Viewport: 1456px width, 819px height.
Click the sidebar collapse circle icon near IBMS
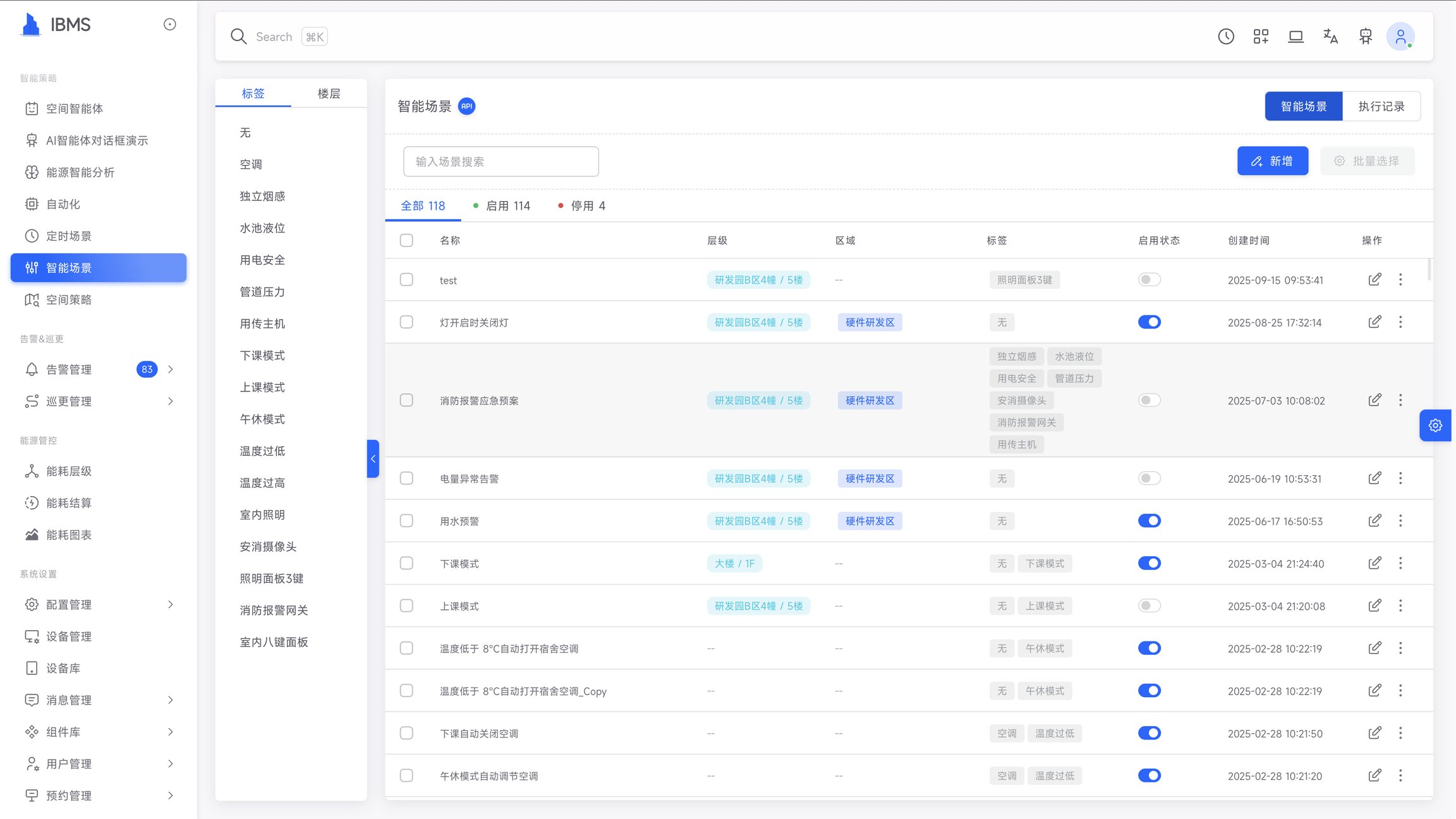(169, 25)
